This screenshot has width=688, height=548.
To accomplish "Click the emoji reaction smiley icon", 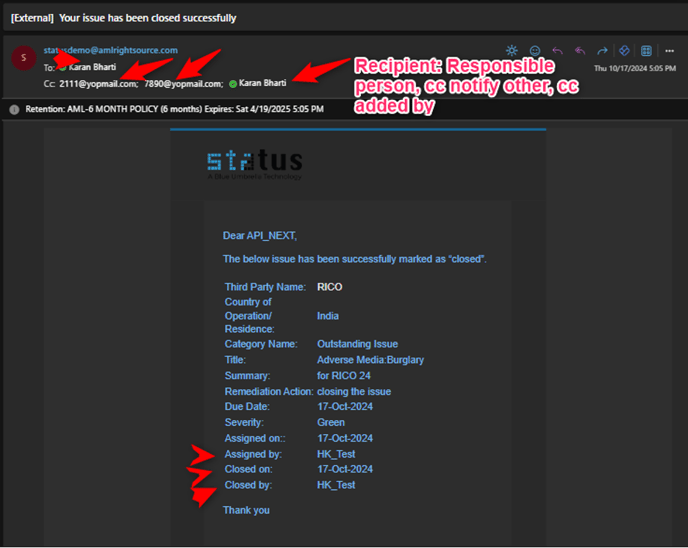I will click(x=535, y=50).
